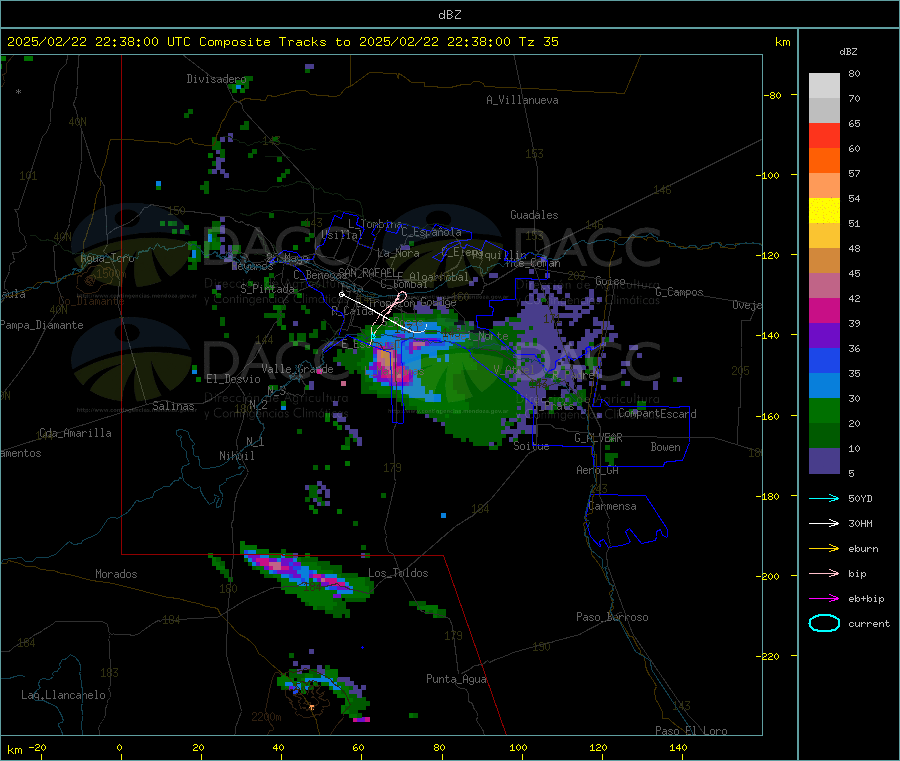Click the Tz 35 threshold text
The height and width of the screenshot is (761, 900).
pyautogui.click(x=538, y=42)
